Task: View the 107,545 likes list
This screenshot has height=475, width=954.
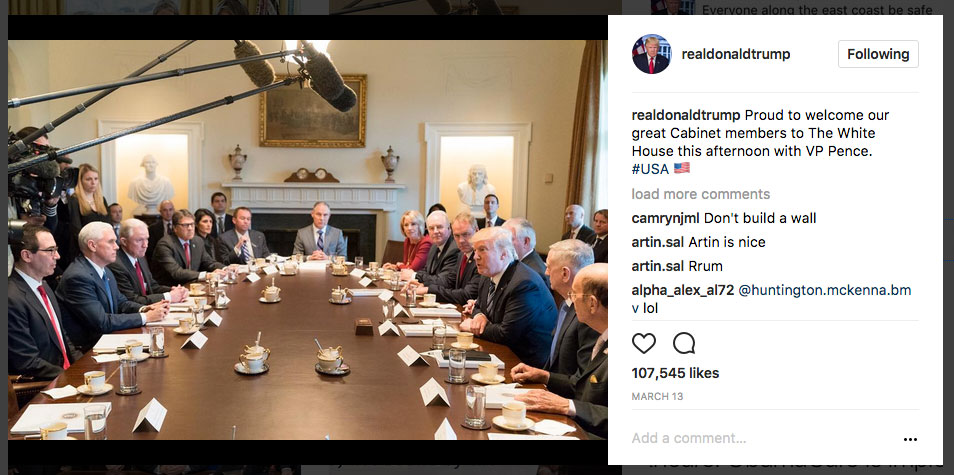Action: (x=675, y=373)
